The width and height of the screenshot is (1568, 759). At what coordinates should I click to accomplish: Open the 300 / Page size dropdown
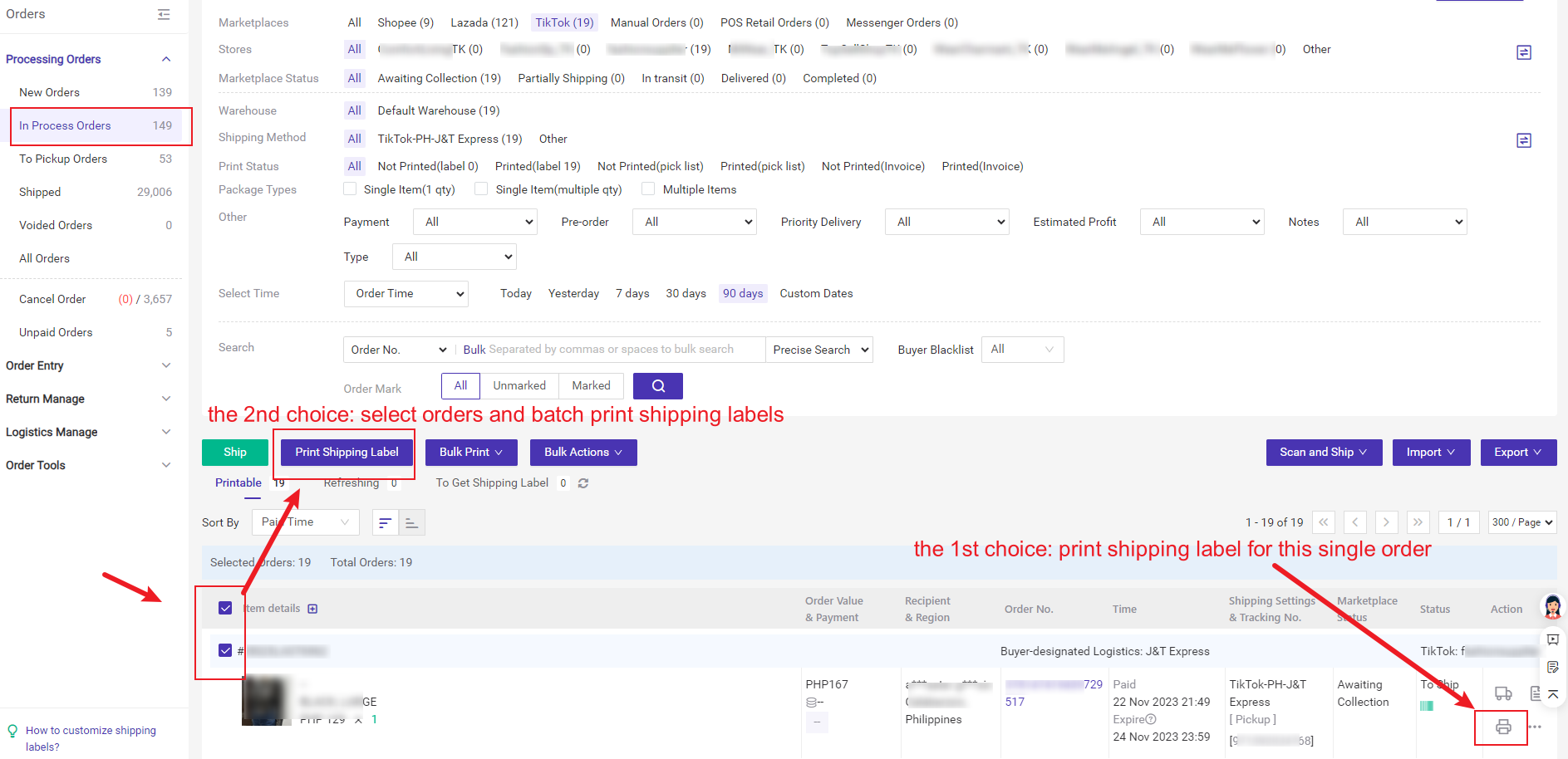tap(1521, 522)
